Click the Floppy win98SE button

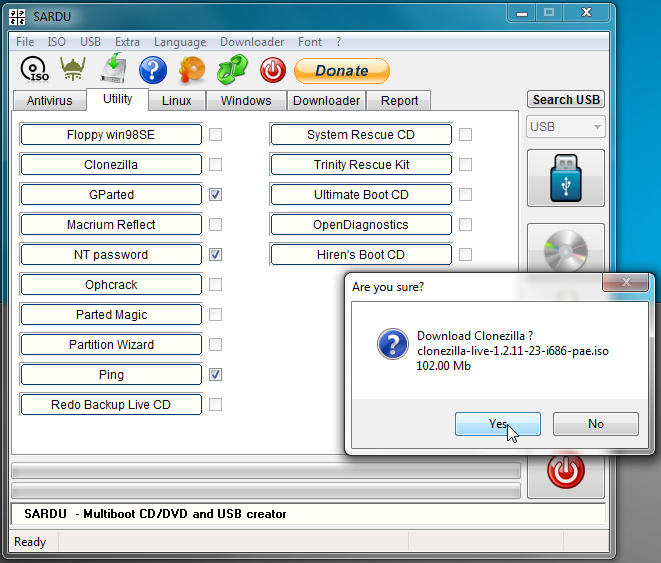111,135
